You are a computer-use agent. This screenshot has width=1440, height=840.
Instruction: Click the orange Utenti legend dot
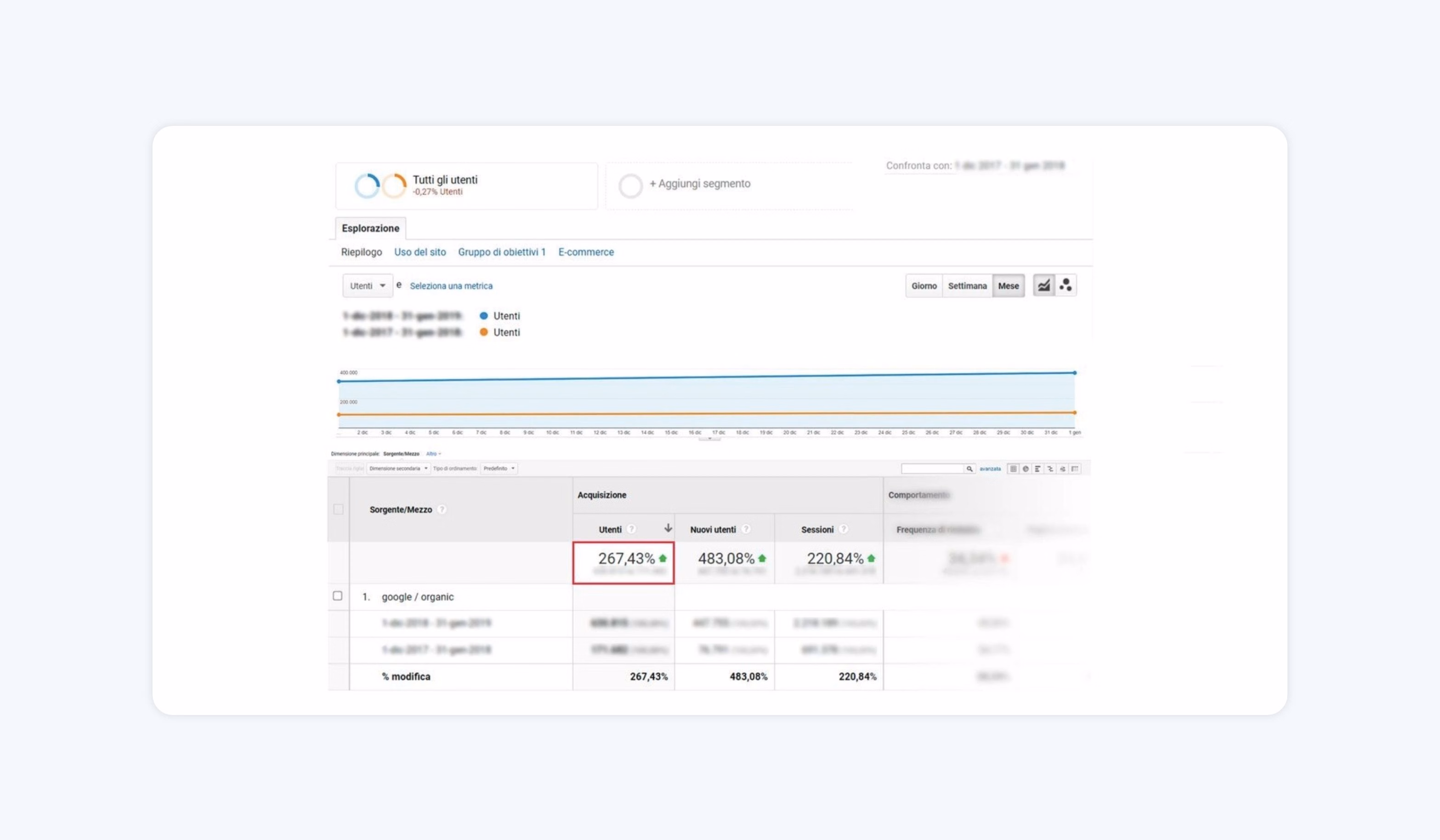pyautogui.click(x=483, y=332)
